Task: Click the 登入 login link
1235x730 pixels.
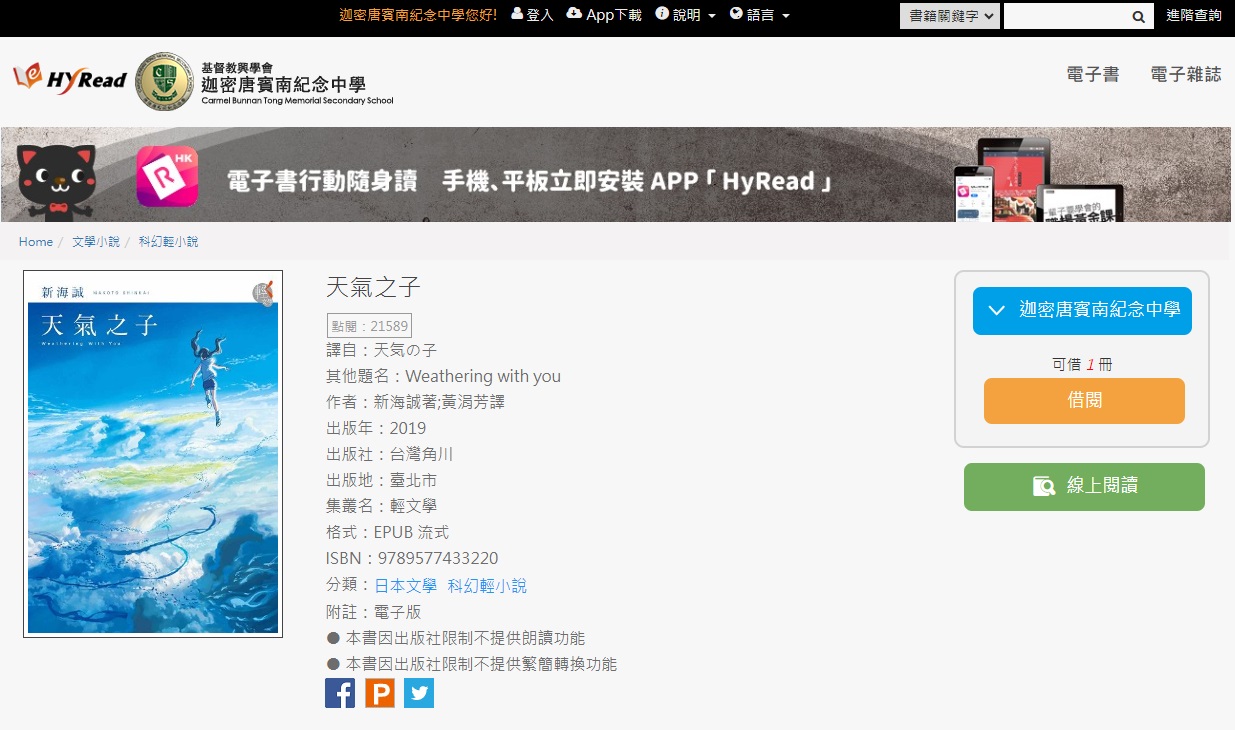Action: pyautogui.click(x=532, y=15)
